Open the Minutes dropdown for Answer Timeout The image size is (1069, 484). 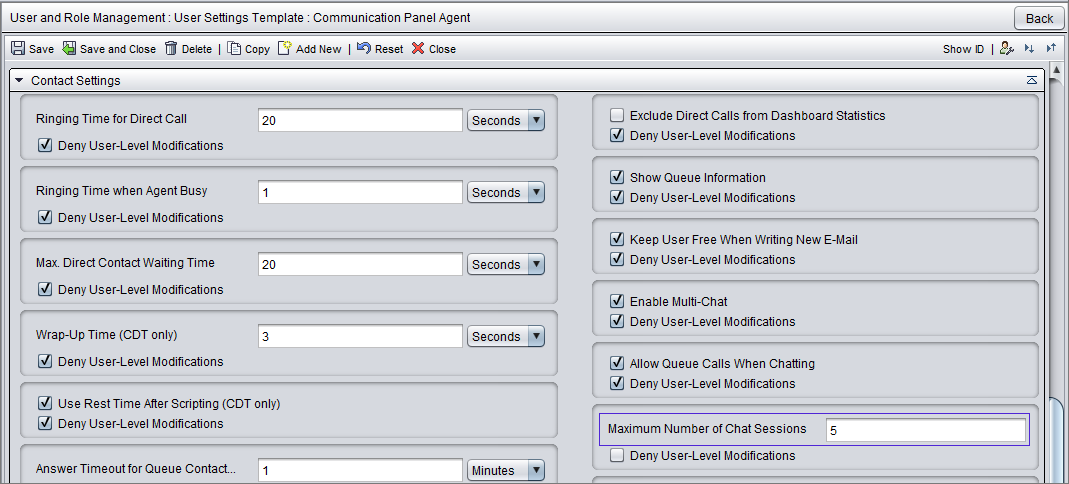tap(505, 470)
